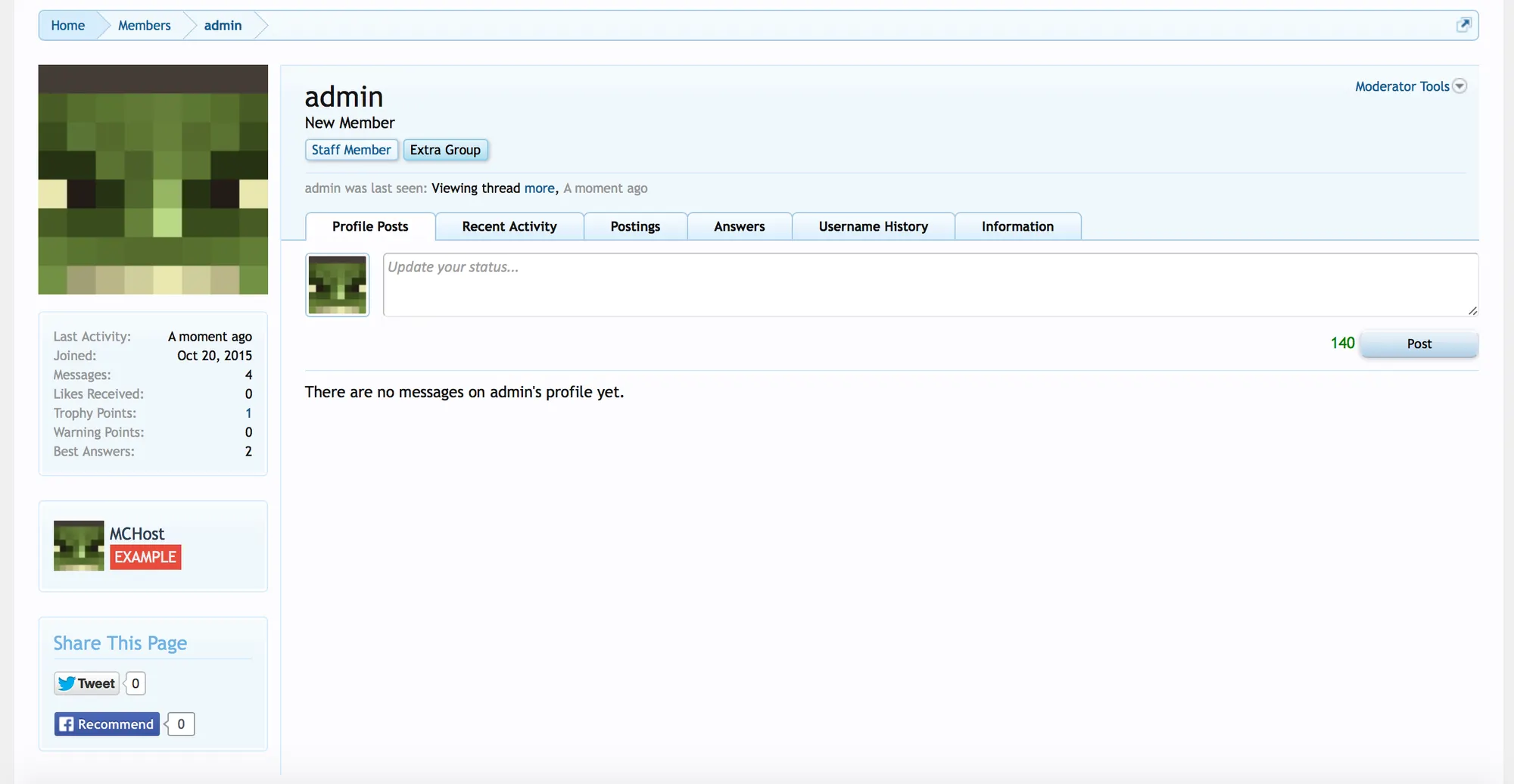This screenshot has height=784, width=1514.
Task: Go to Home in the breadcrumb
Action: pos(67,26)
